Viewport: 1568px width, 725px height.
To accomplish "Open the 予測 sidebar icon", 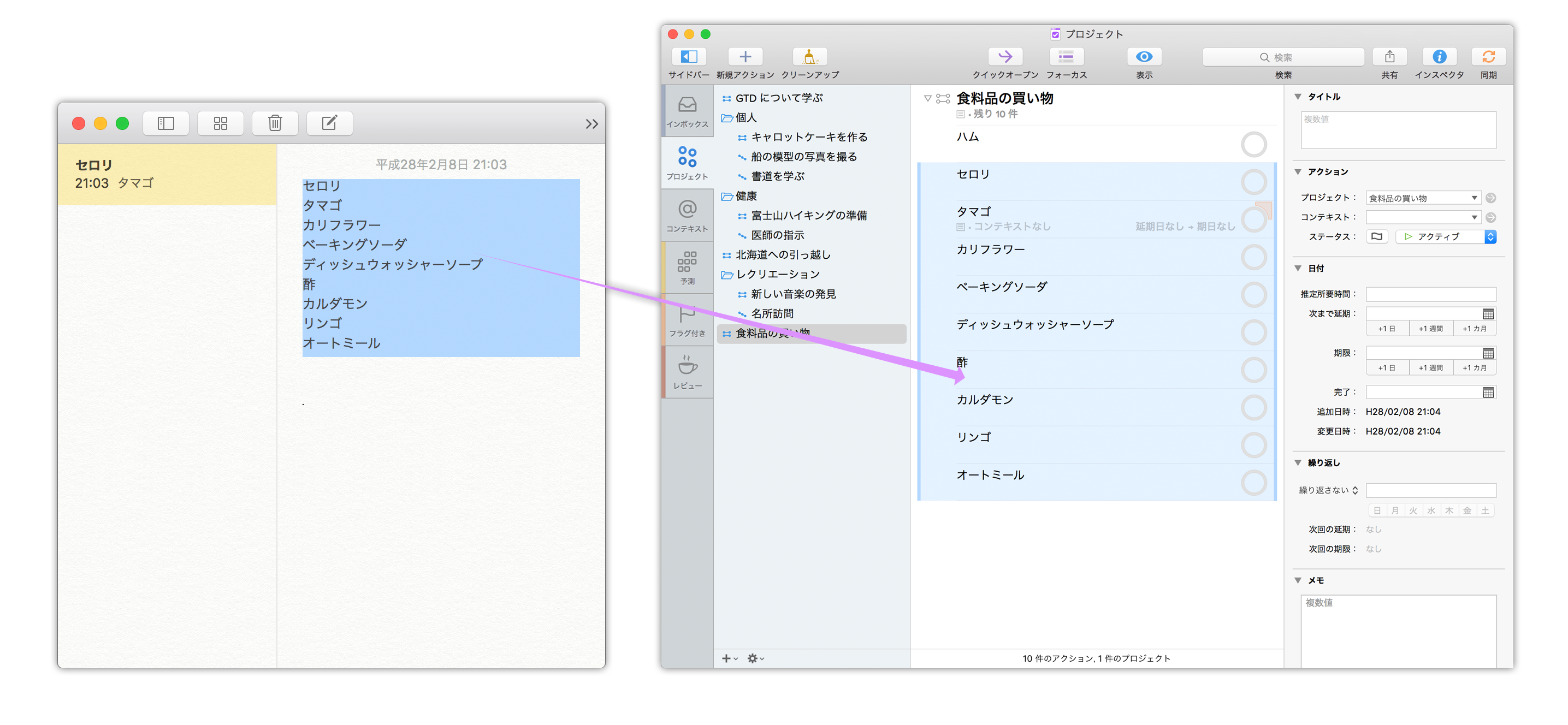I will (688, 271).
